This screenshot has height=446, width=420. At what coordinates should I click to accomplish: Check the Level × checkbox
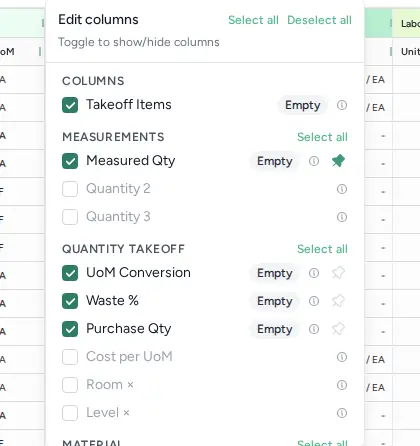[x=70, y=413]
